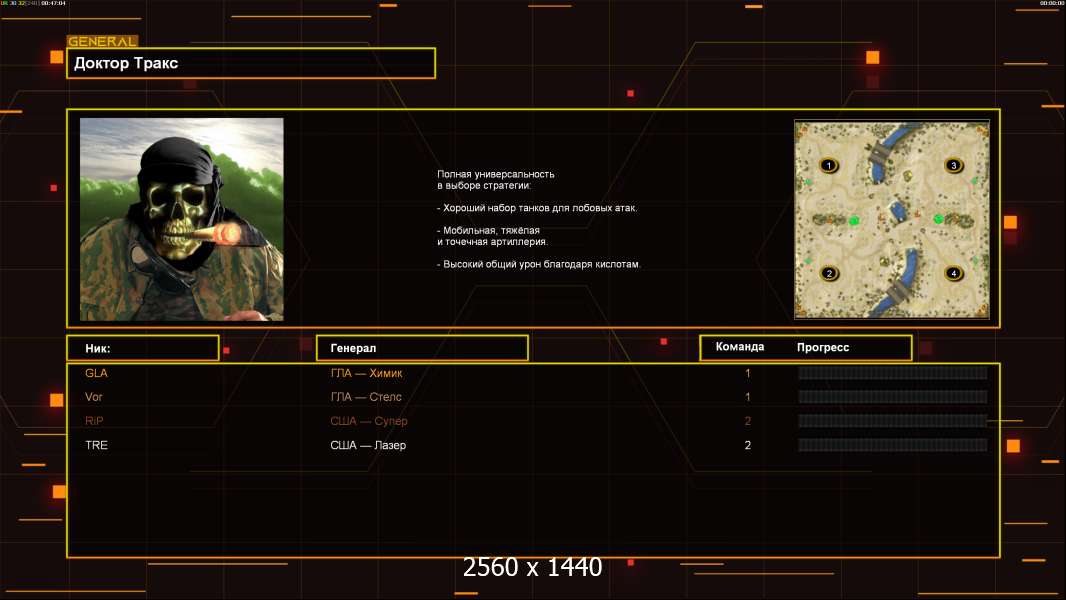This screenshot has height=600, width=1066.
Task: Click the center green marker on the minimap
Action: (x=853, y=220)
